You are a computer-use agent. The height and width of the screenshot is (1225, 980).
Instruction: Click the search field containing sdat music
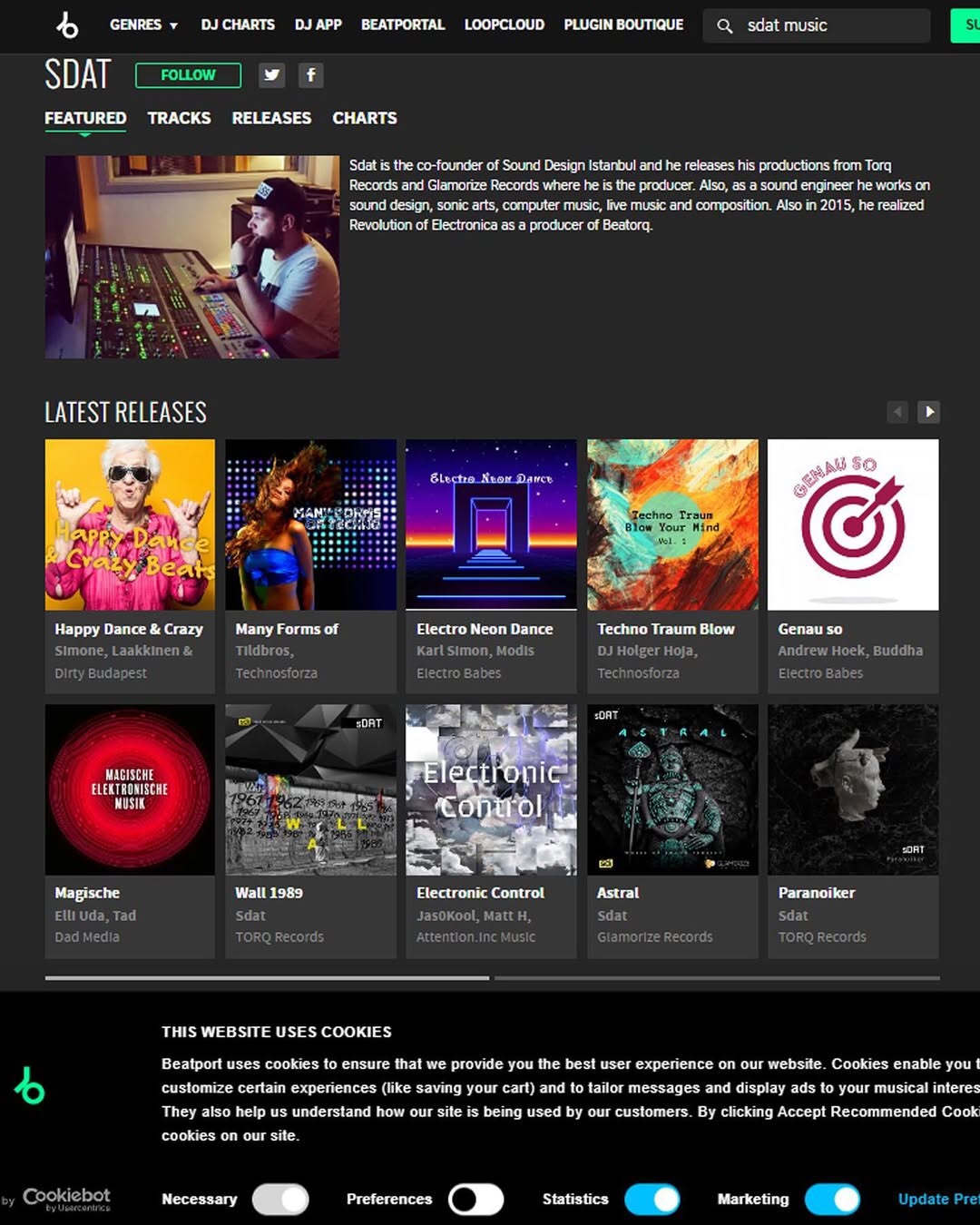tap(830, 26)
